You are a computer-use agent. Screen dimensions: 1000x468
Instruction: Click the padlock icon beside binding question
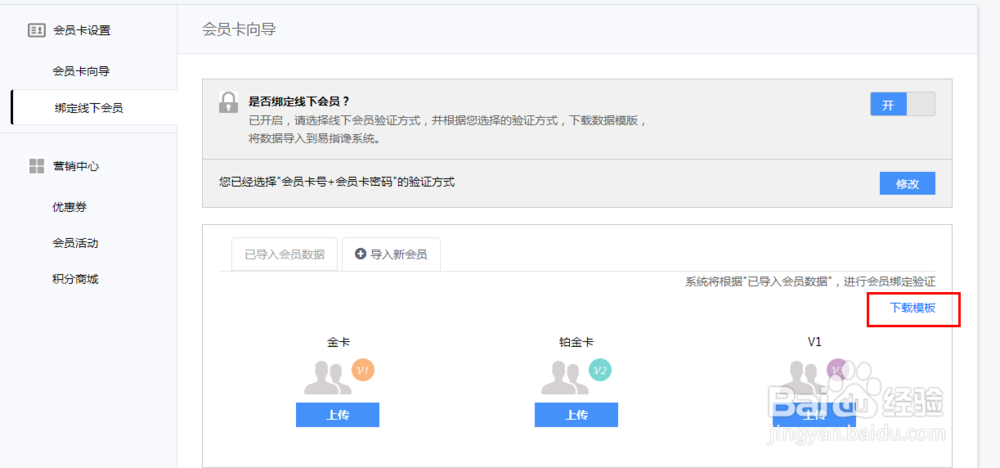[229, 102]
